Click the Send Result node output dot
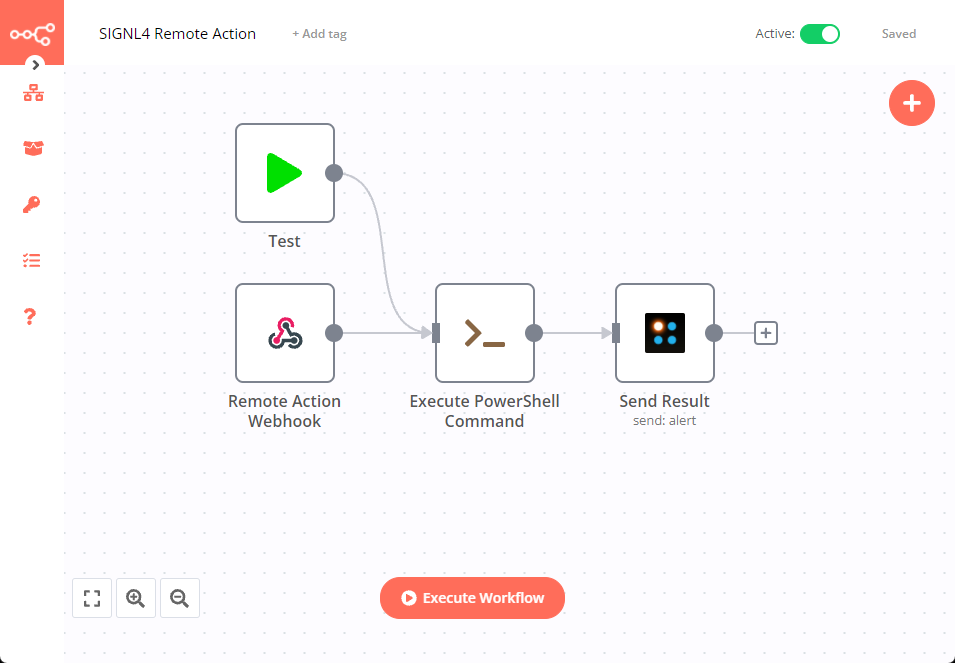Screen dimensions: 955x663 coord(714,333)
